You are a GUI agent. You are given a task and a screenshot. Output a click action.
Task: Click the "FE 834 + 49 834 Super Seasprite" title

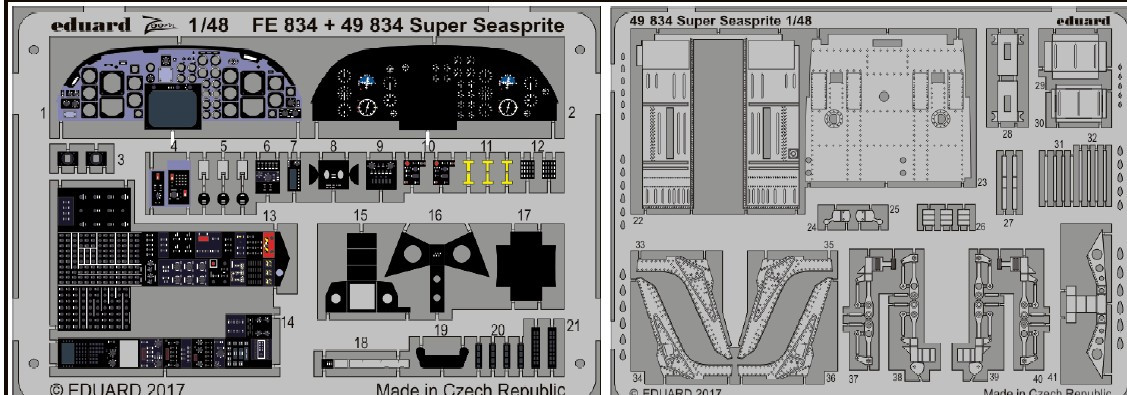point(408,26)
